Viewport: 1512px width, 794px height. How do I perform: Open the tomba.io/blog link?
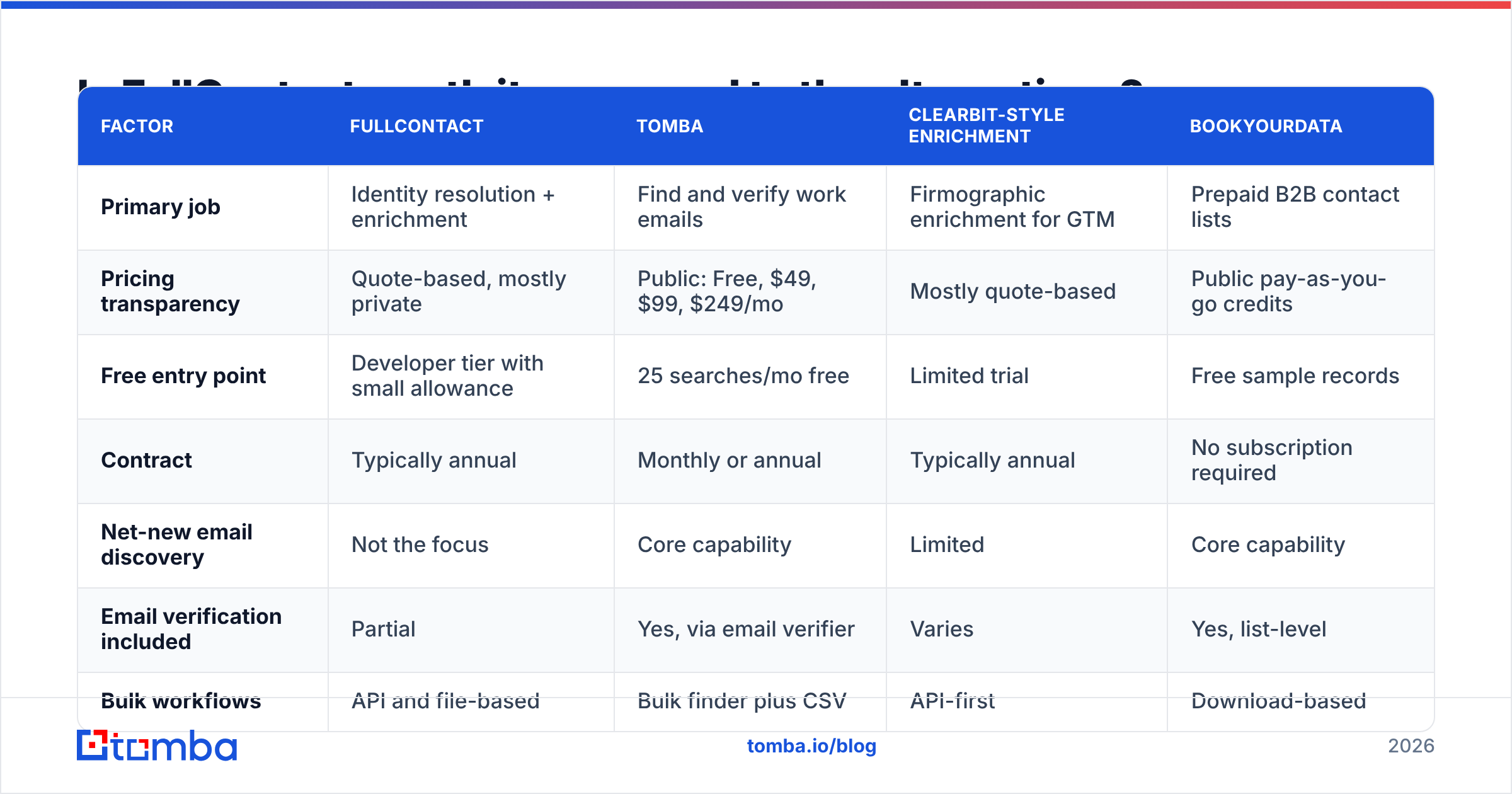[x=811, y=746]
